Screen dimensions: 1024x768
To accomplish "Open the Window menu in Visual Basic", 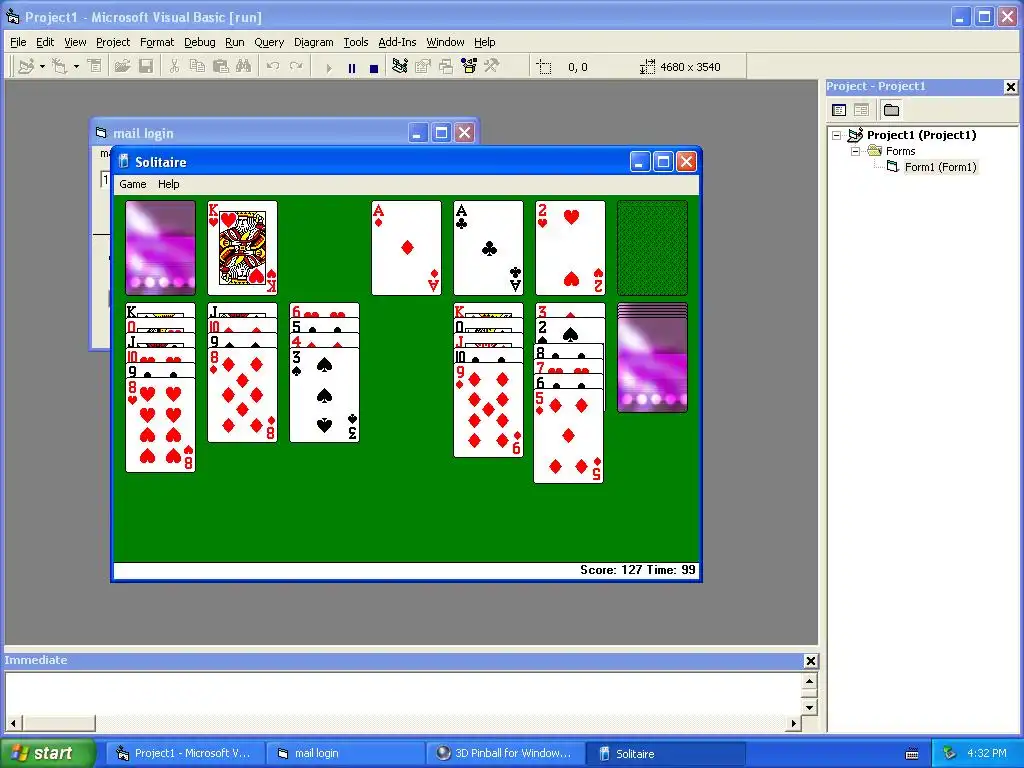I will pyautogui.click(x=445, y=42).
